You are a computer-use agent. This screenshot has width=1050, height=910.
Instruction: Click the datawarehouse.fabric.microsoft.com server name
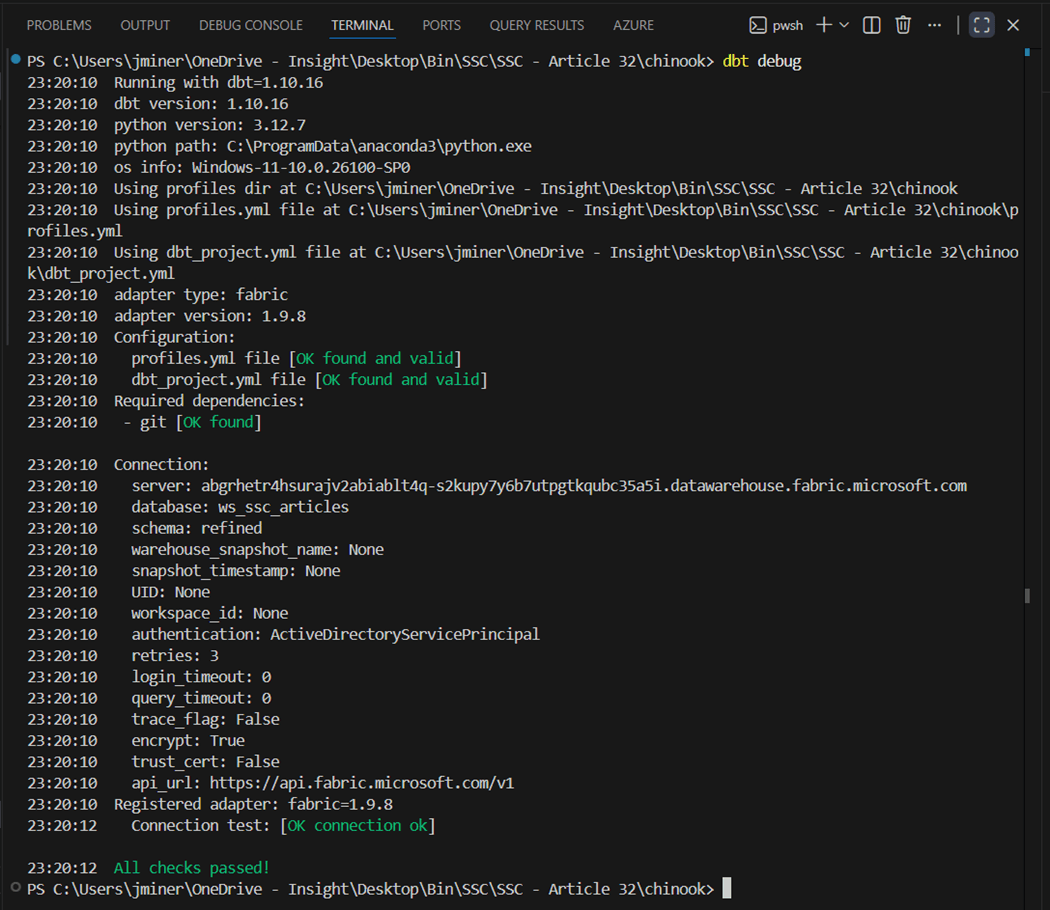584,486
